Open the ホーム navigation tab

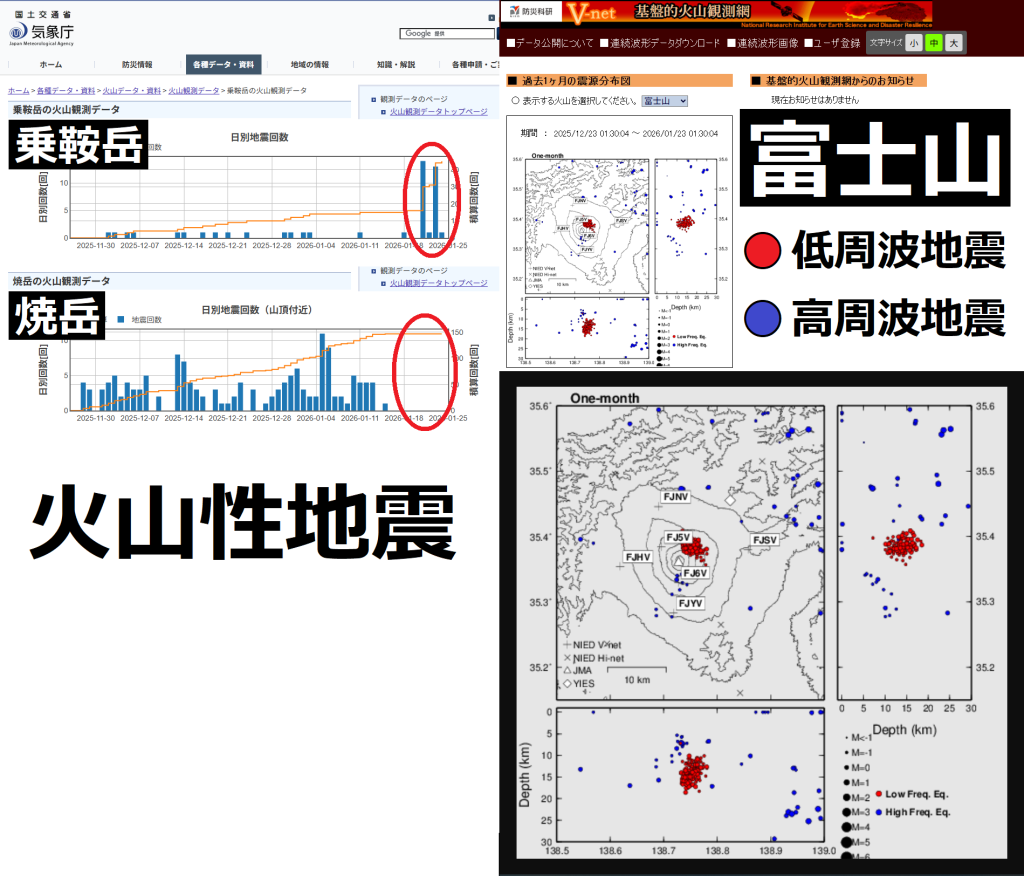point(50,64)
